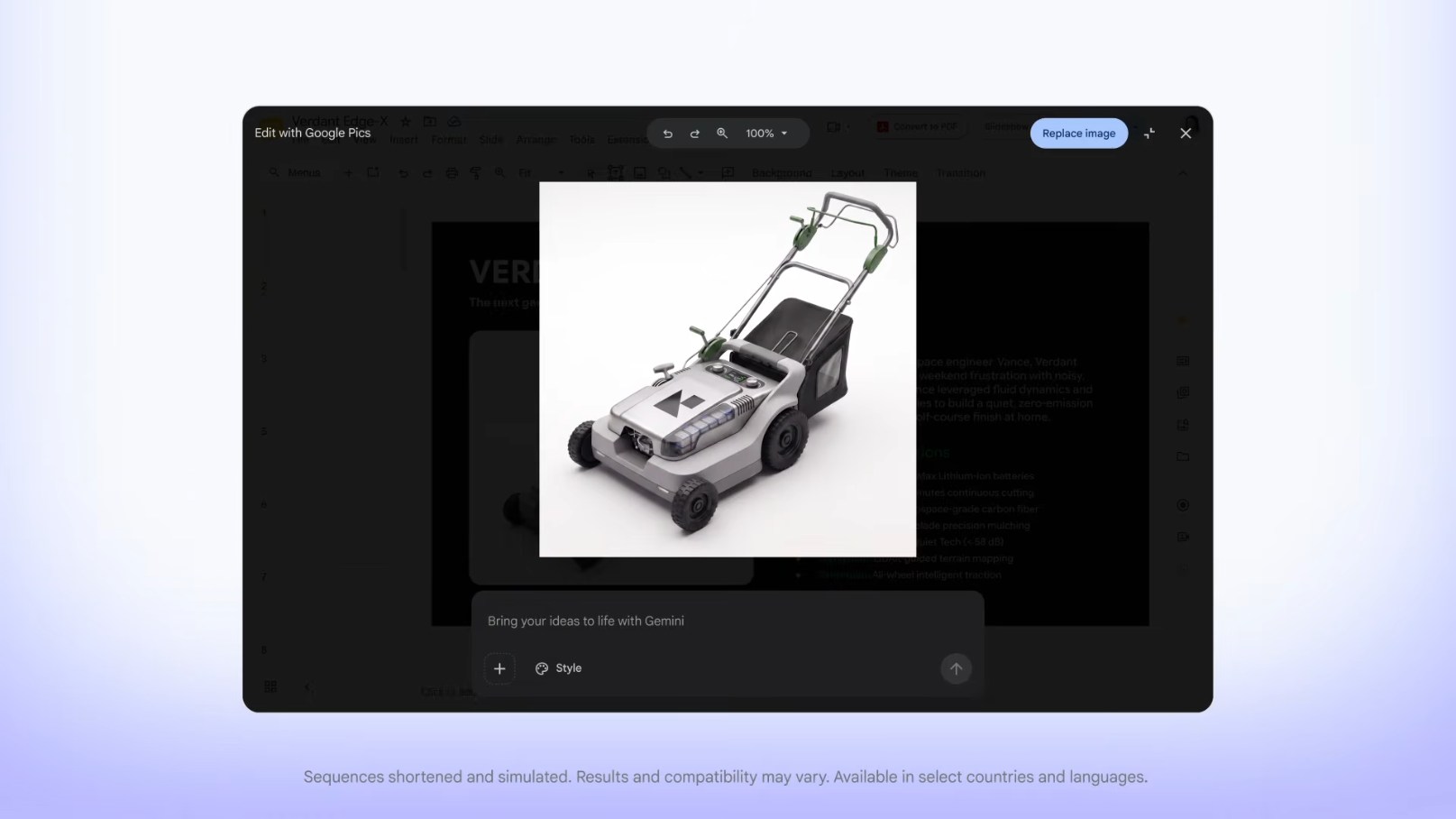Close the Edit with Google Pics dialog
The width and height of the screenshot is (1456, 819).
(x=1186, y=133)
